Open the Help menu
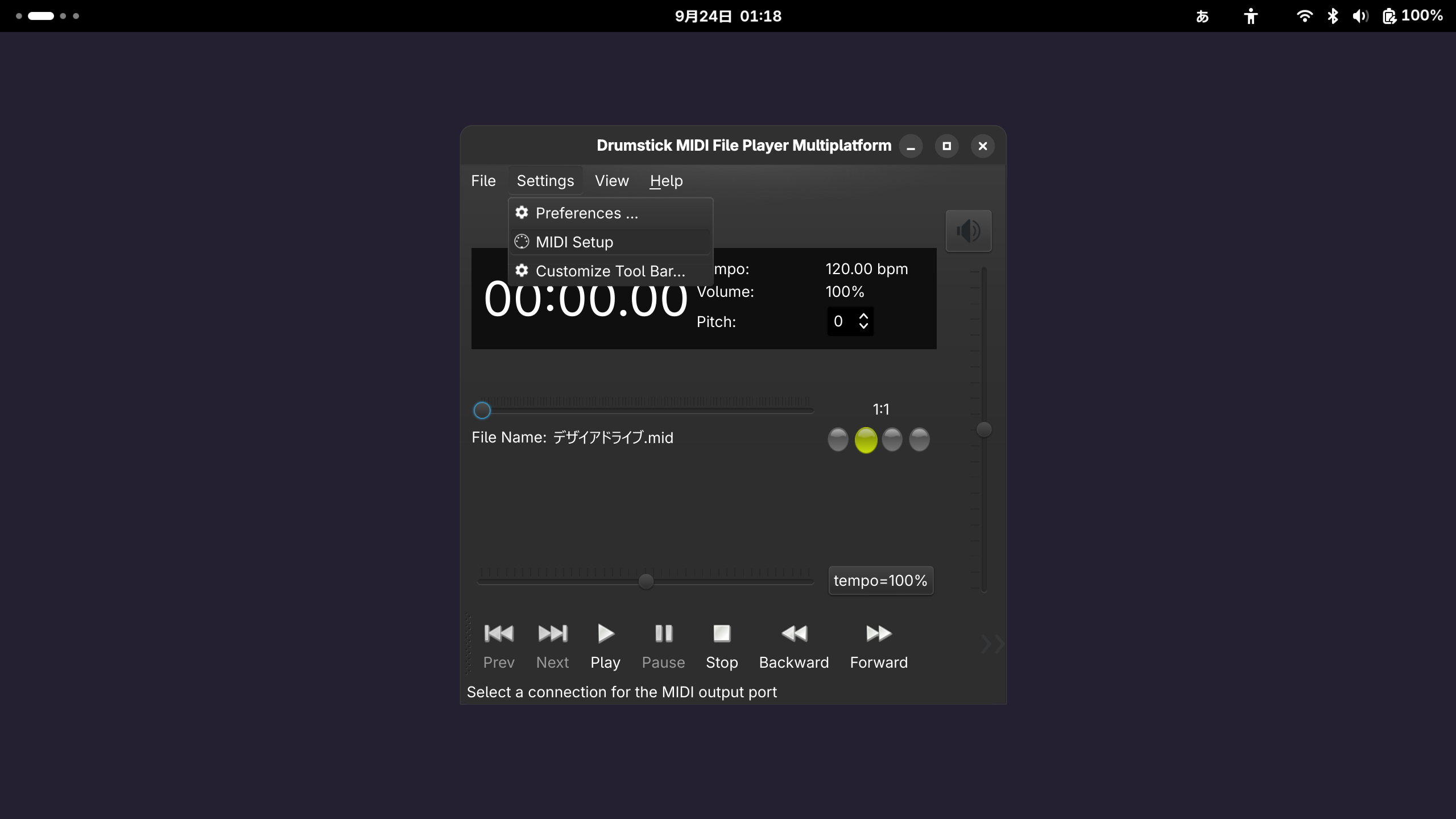 [x=666, y=181]
